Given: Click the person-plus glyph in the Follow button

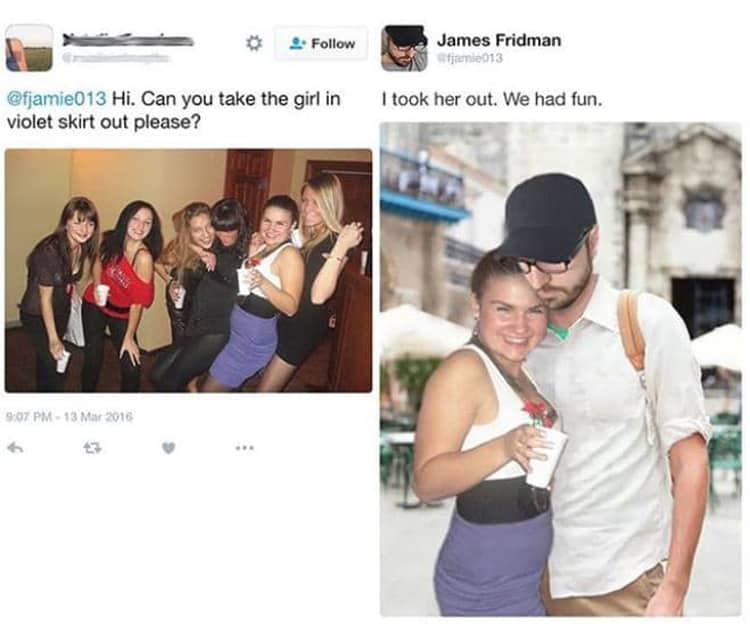Looking at the screenshot, I should 298,44.
